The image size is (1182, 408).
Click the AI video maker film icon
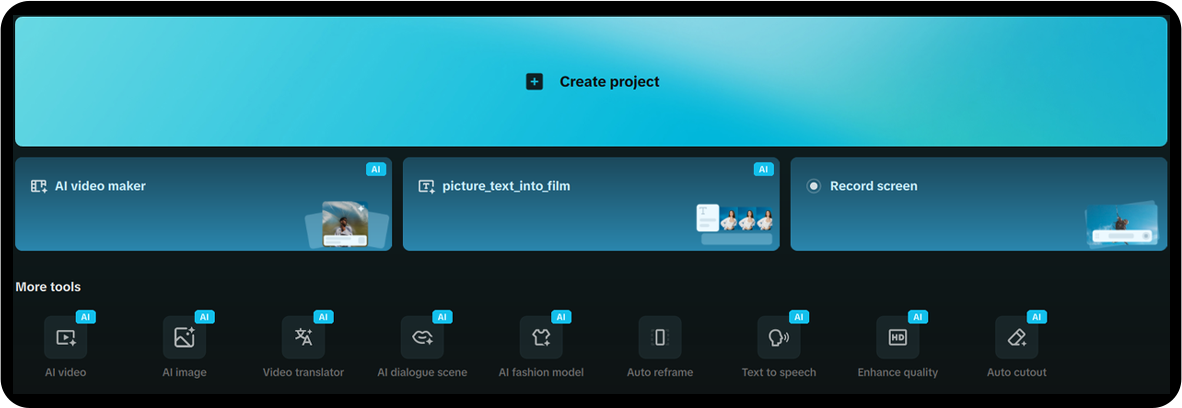(x=39, y=186)
